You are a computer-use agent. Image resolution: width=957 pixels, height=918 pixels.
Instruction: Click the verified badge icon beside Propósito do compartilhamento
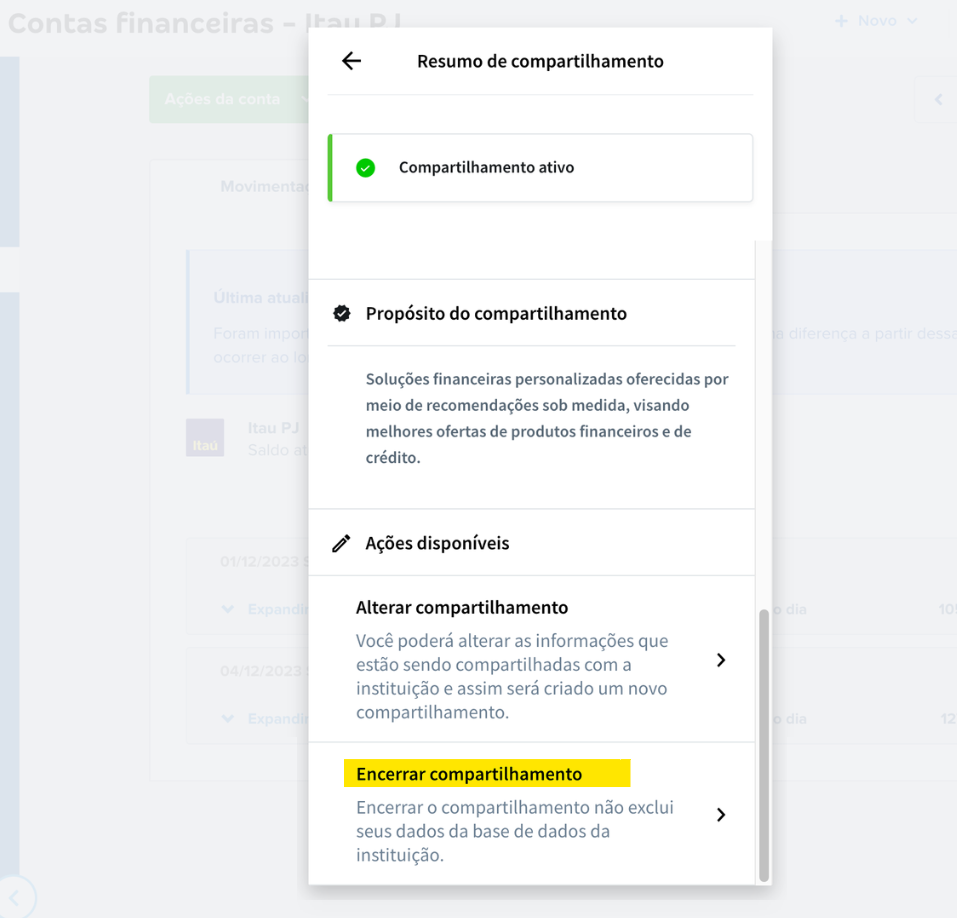[342, 313]
